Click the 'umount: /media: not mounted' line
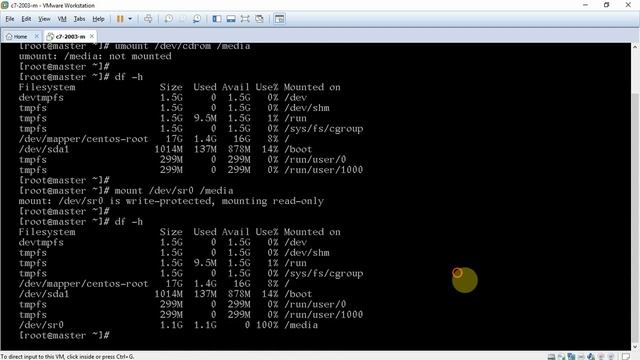Image resolution: width=640 pixels, height=360 pixels. click(x=95, y=56)
